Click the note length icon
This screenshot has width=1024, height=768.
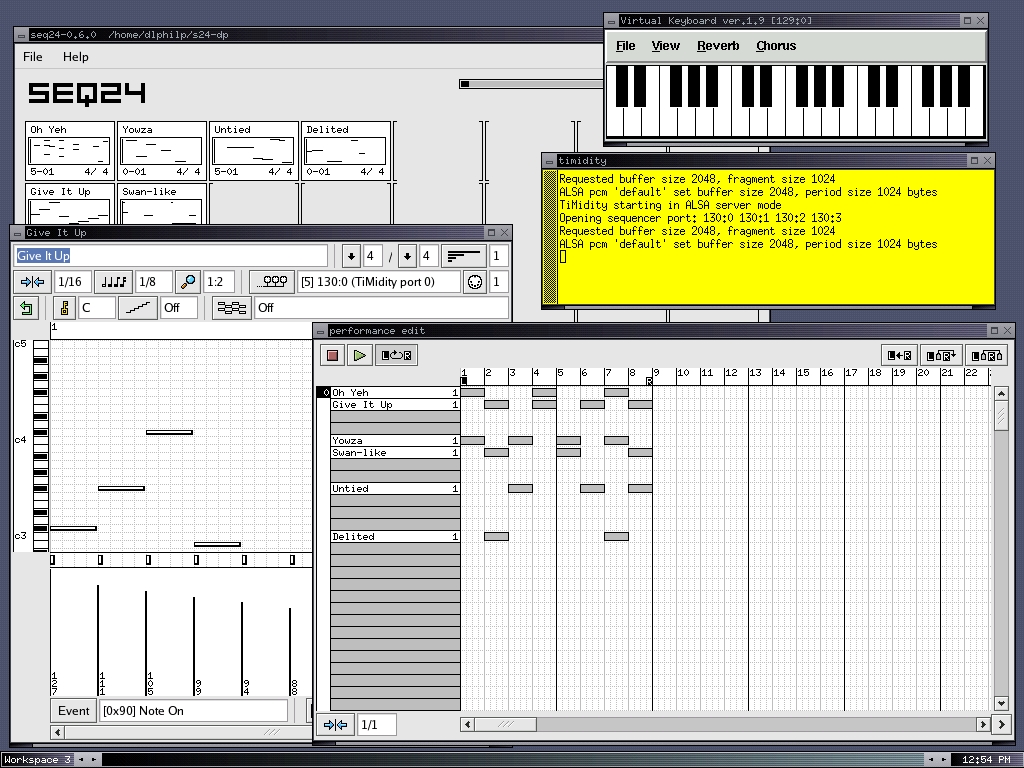[x=114, y=282]
